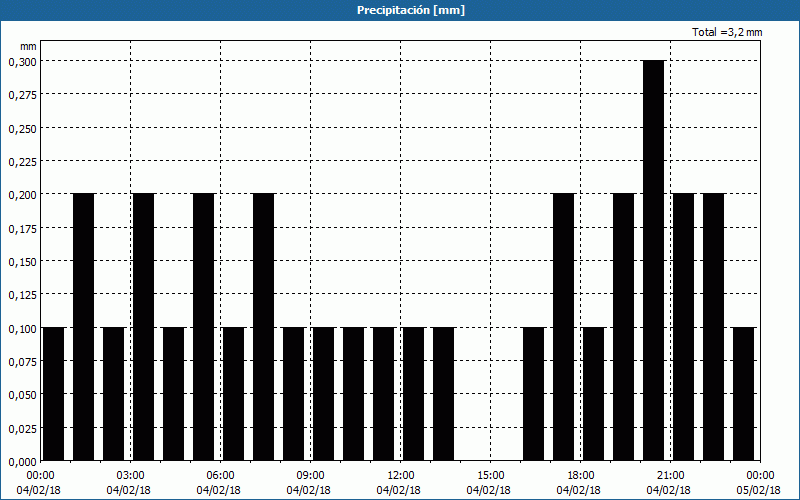Click the 0,075 y-axis value
This screenshot has width=800, height=500.
click(x=22, y=362)
